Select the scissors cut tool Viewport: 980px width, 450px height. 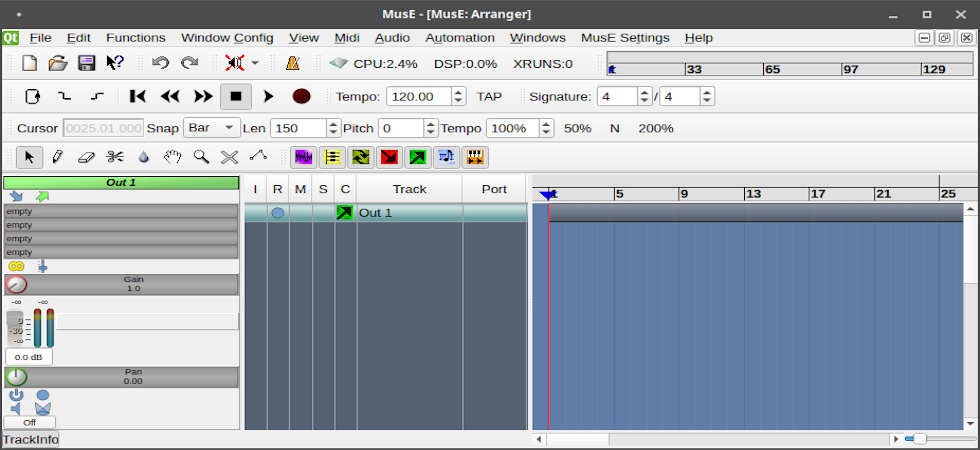115,157
